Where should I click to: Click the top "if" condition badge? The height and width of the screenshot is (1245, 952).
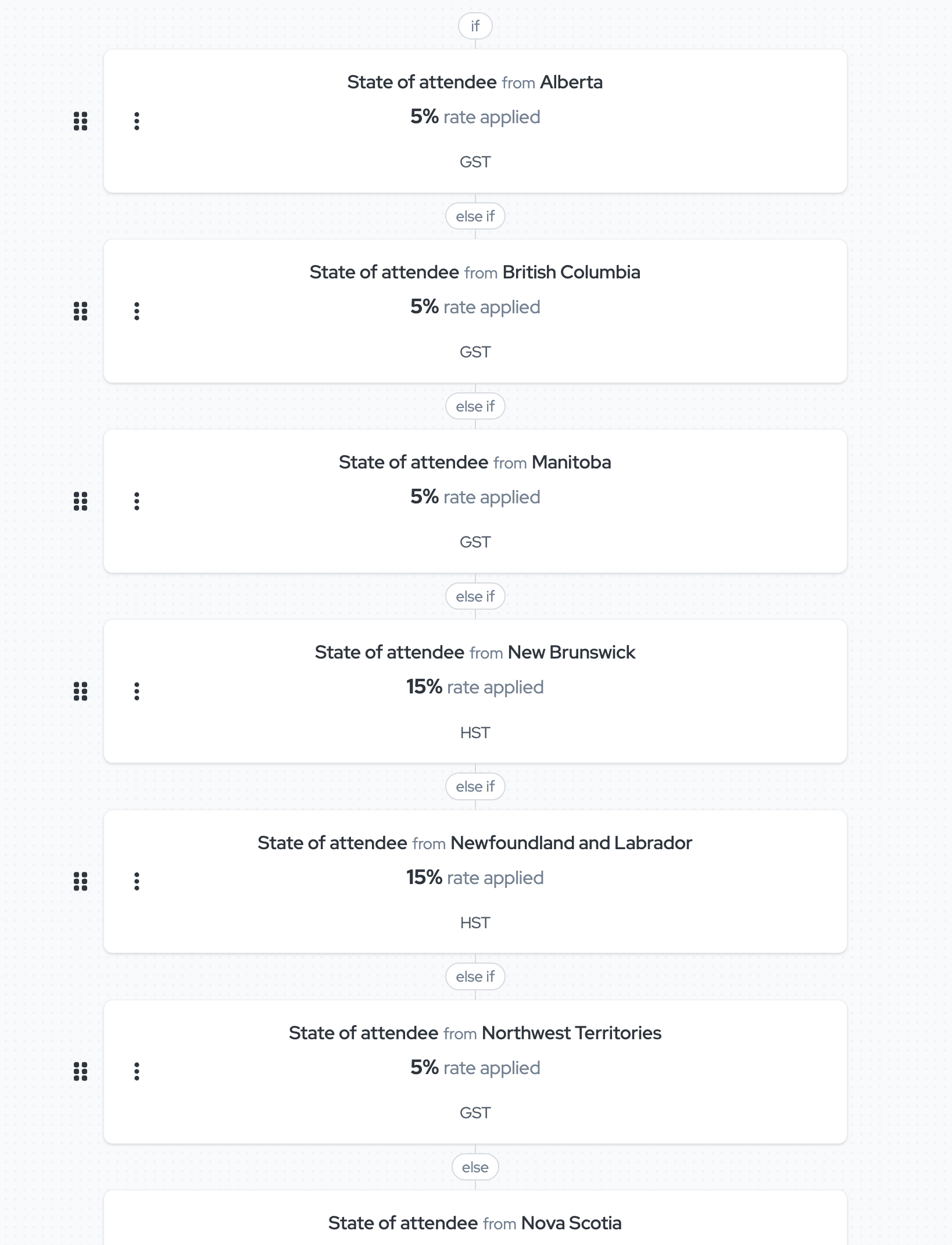(x=475, y=26)
